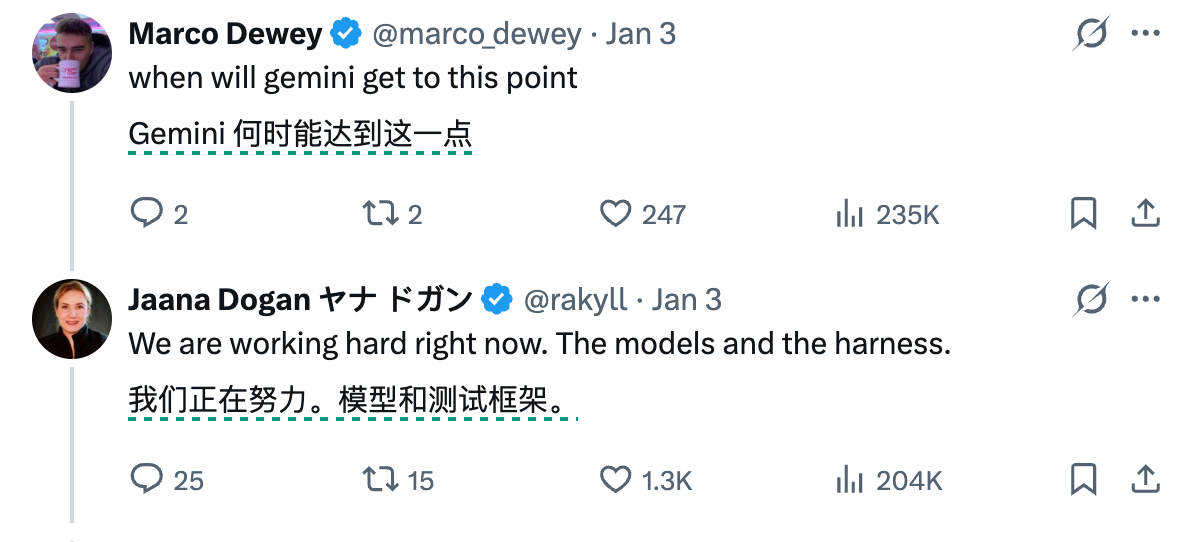Like Marco Dewey's tweet
The height and width of the screenshot is (542, 1186).
(x=615, y=213)
